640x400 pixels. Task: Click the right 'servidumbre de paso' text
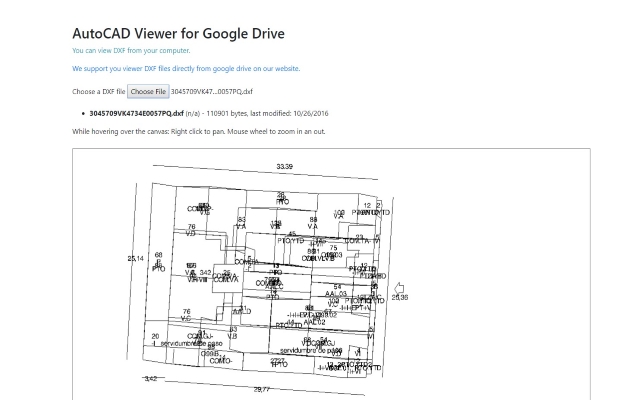click(x=311, y=351)
